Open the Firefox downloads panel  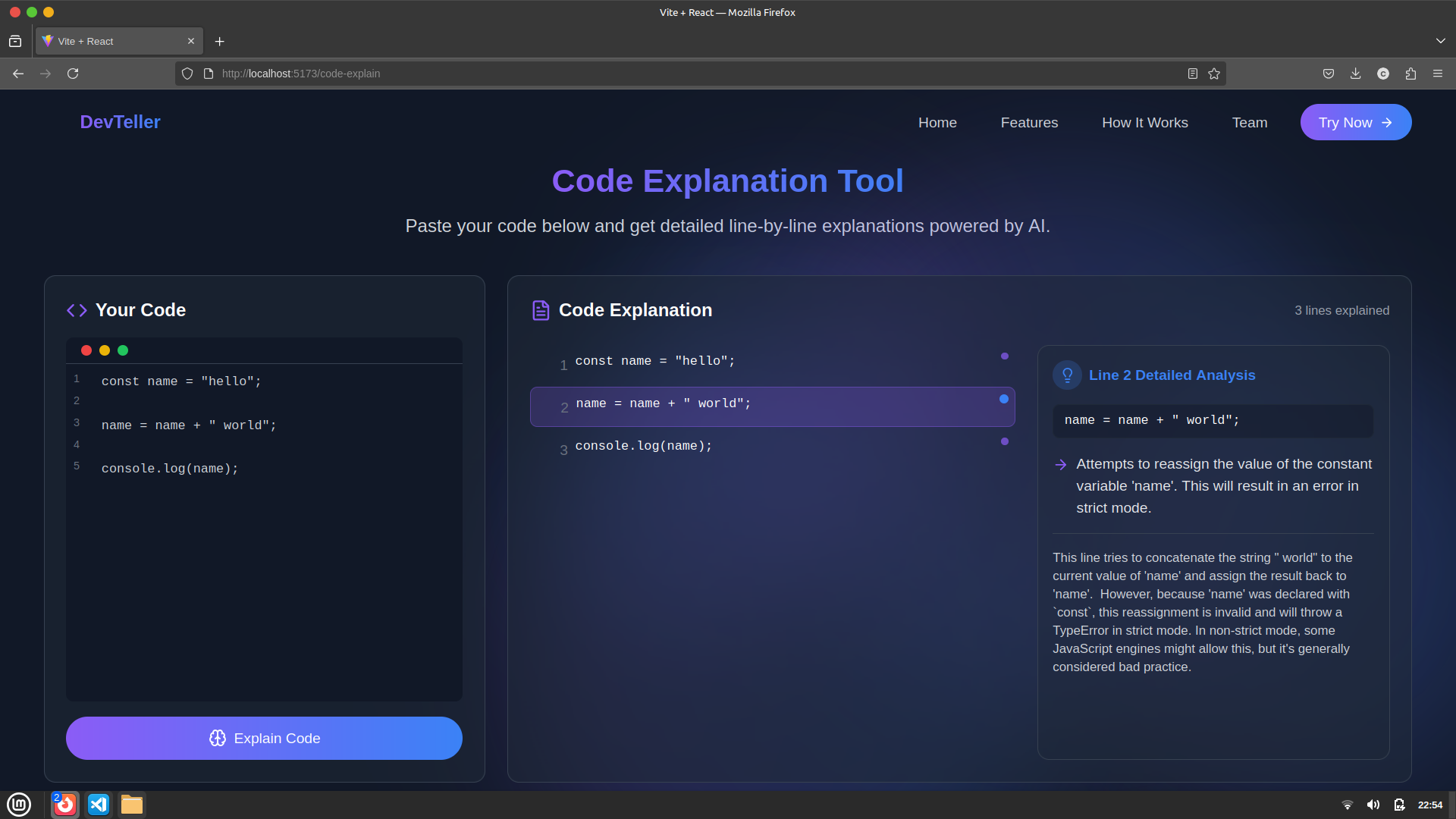click(x=1355, y=74)
